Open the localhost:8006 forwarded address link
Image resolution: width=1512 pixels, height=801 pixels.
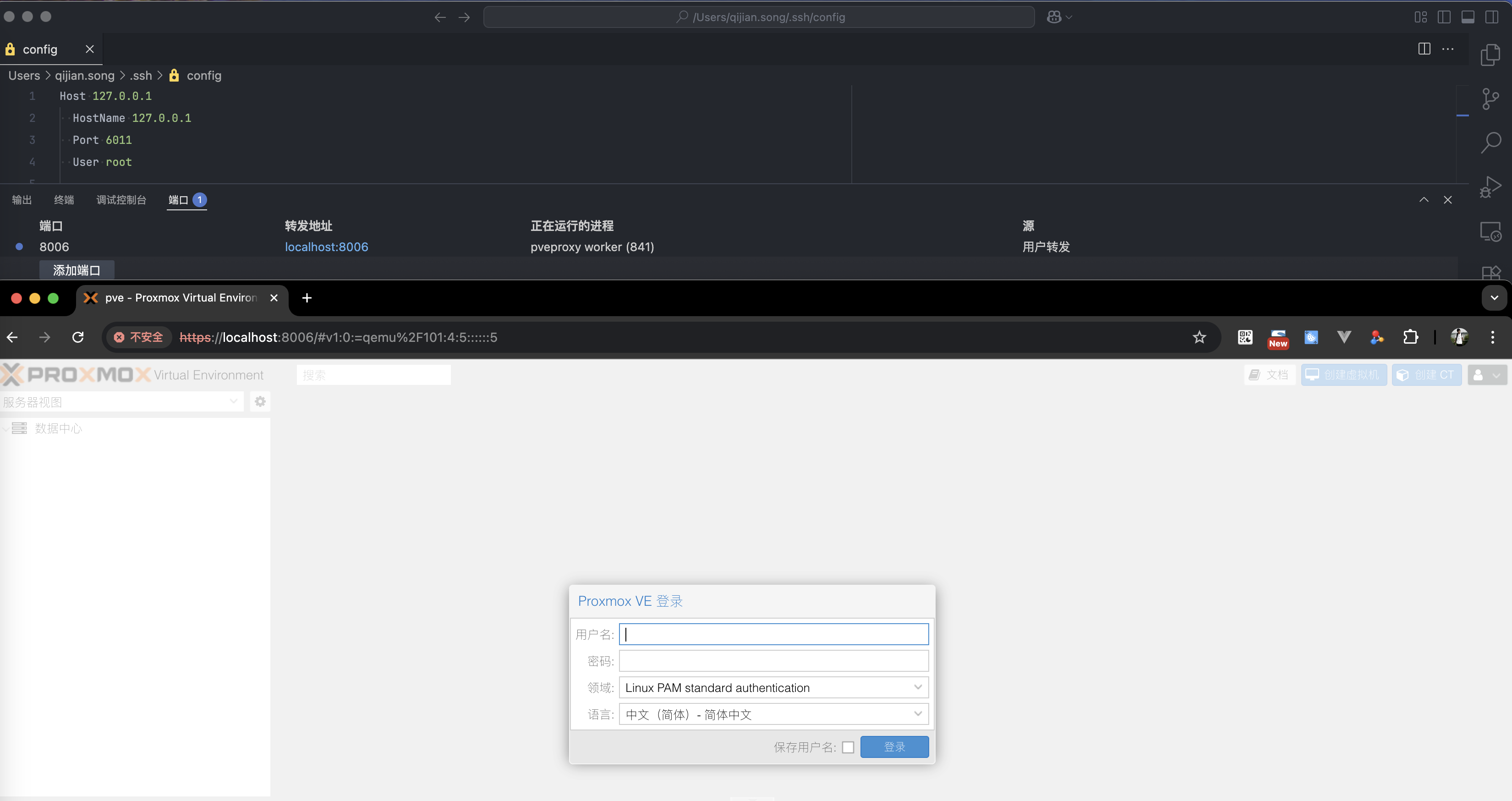point(326,247)
